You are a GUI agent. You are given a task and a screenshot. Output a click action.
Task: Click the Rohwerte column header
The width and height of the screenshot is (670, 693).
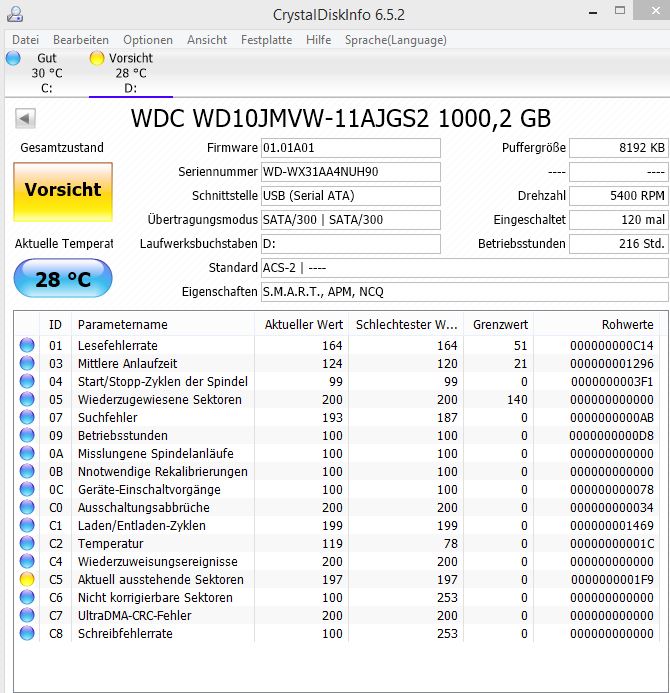(597, 324)
